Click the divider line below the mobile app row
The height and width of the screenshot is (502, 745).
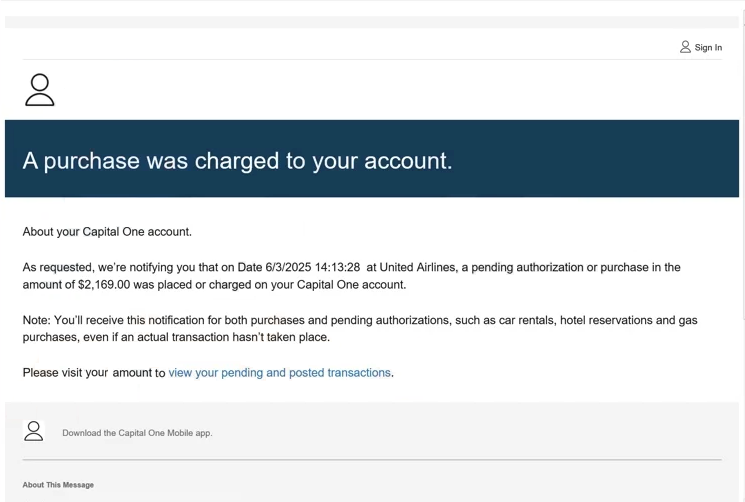[372, 459]
